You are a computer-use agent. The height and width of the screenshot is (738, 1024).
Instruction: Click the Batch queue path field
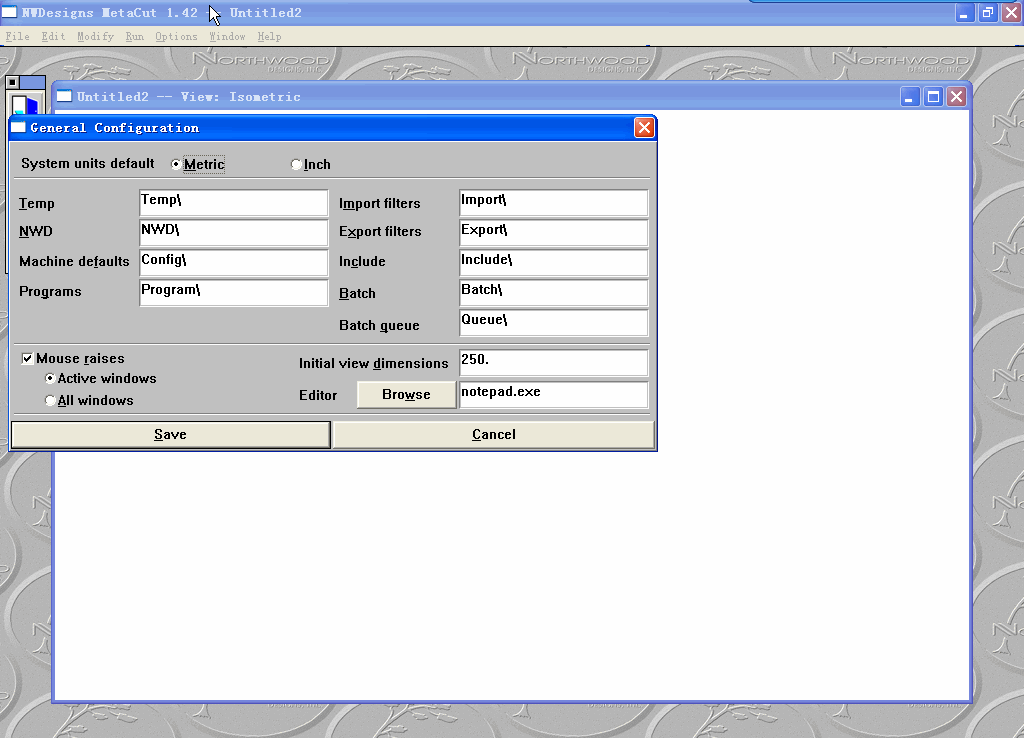click(x=554, y=323)
